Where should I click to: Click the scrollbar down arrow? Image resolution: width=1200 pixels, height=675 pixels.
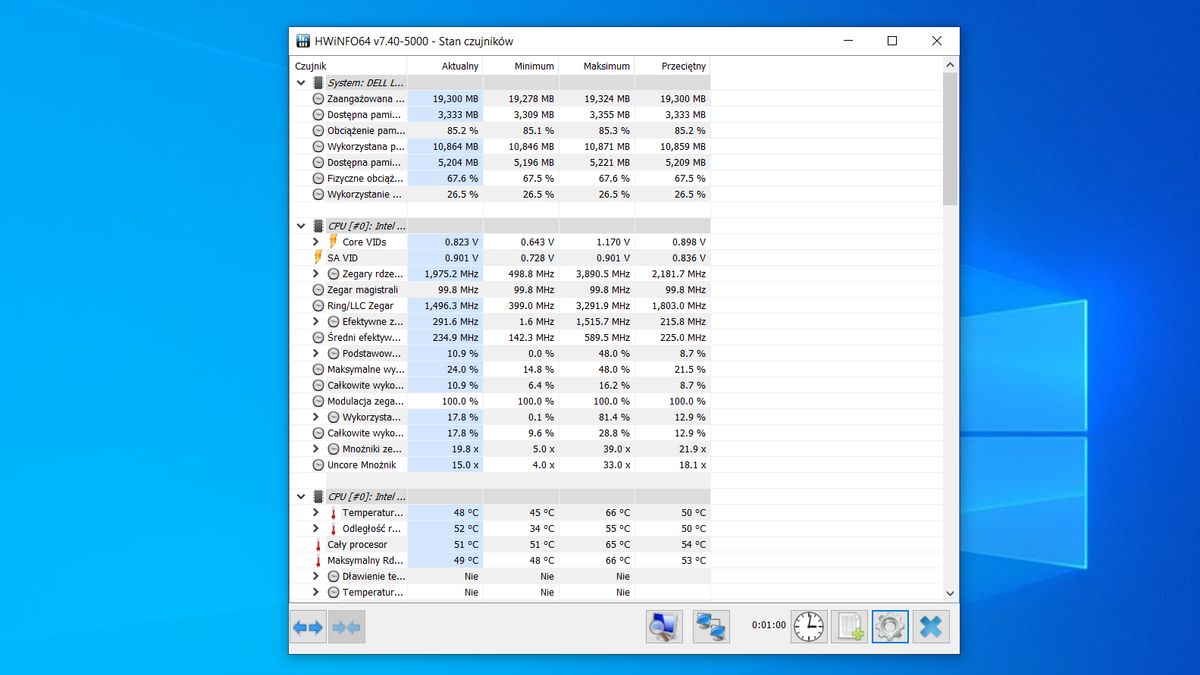click(950, 594)
